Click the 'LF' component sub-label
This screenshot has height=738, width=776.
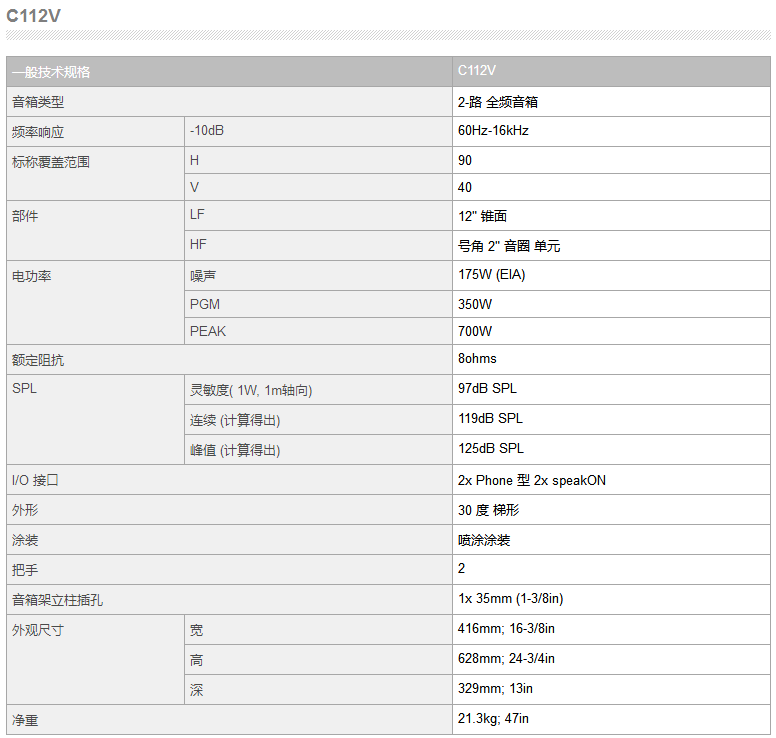click(x=197, y=214)
